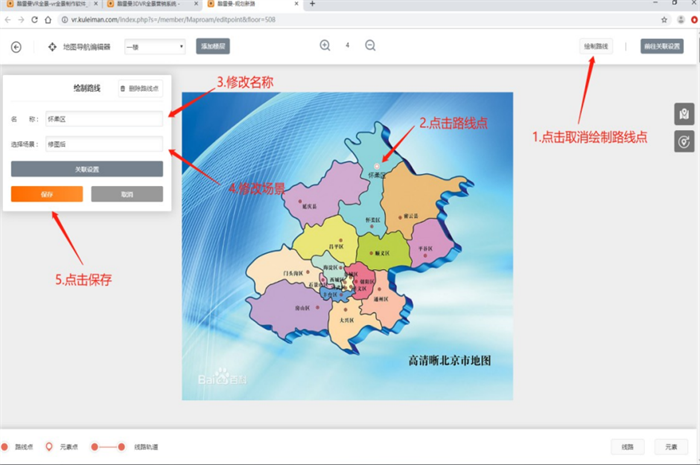Viewport: 700px width, 465px height.
Task: Click the 前往关联设置 button at top right
Action: point(662,46)
